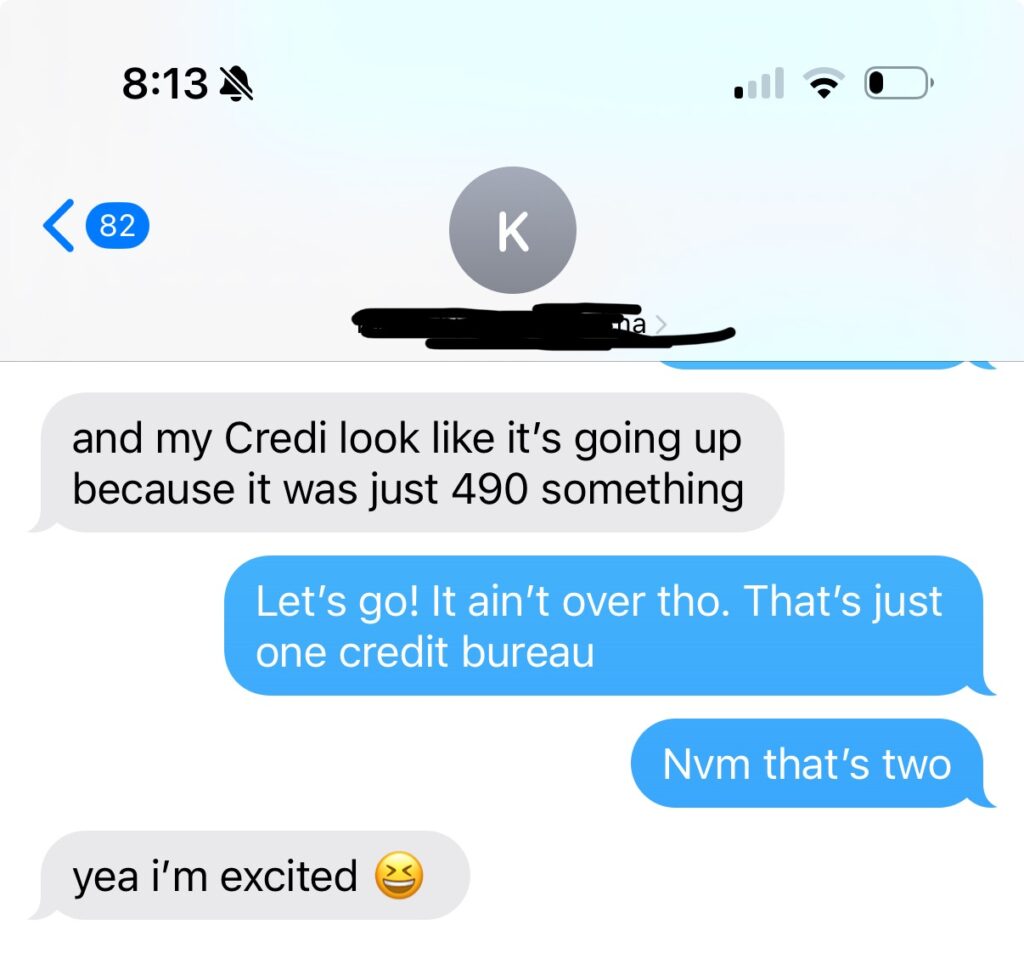The image size is (1024, 953).
Task: Tap the Wi-Fi status icon
Action: [x=824, y=84]
